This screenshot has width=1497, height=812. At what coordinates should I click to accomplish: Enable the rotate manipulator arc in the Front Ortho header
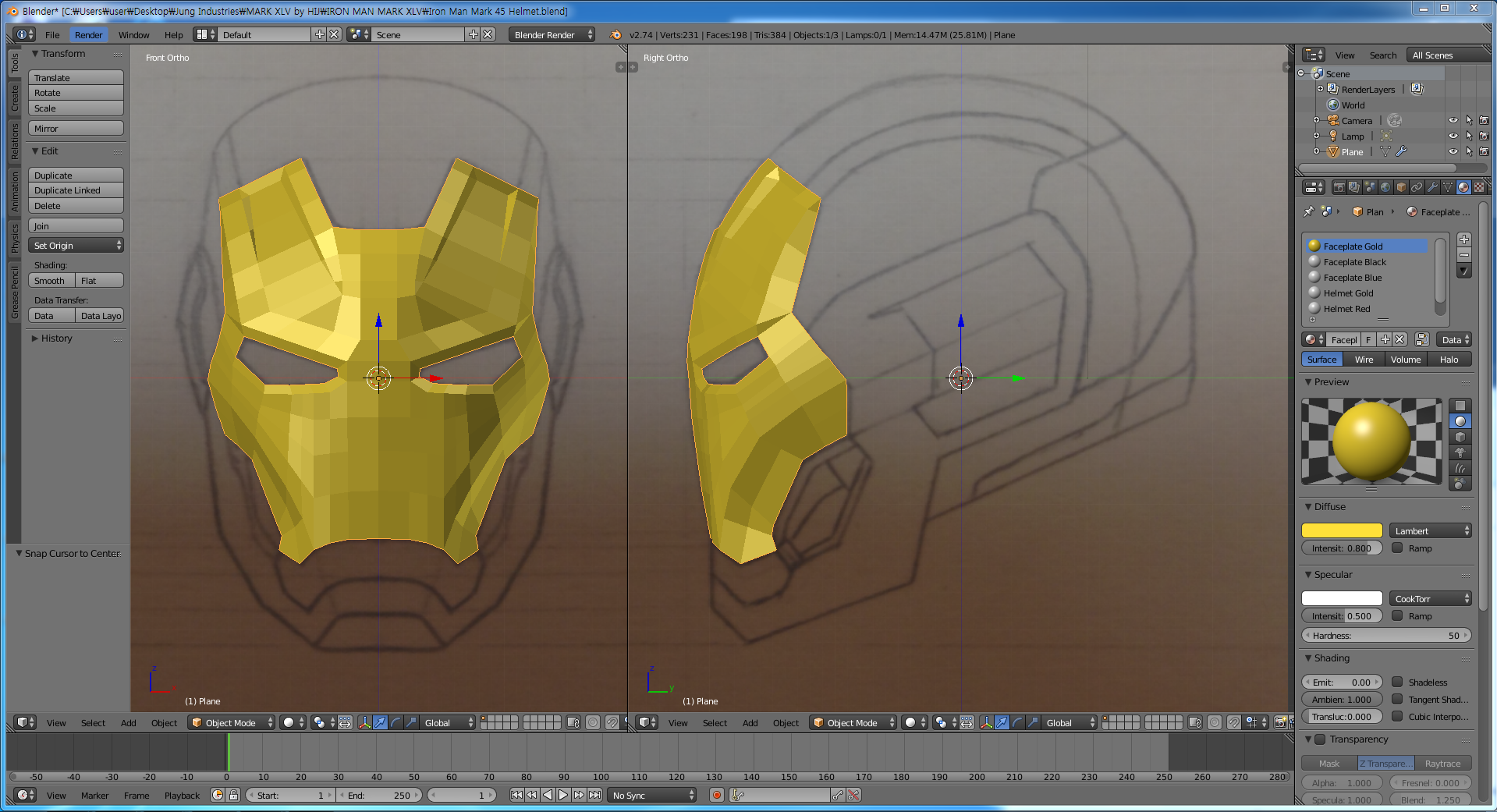tap(396, 722)
